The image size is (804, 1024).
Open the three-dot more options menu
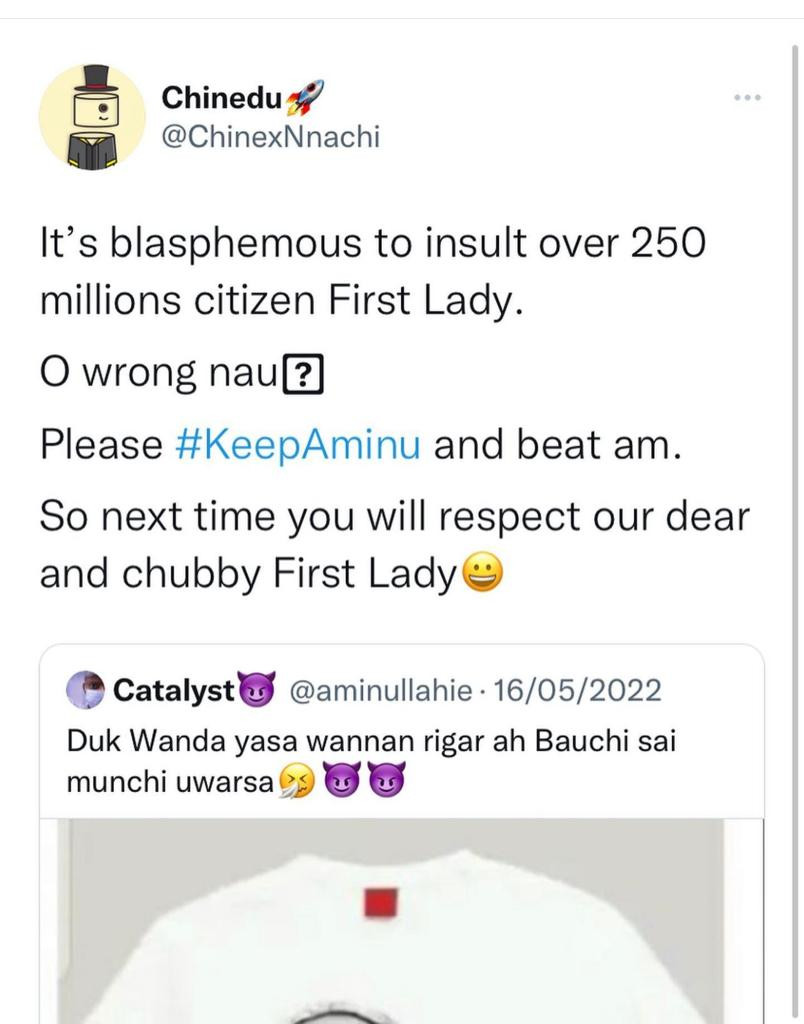[x=747, y=97]
